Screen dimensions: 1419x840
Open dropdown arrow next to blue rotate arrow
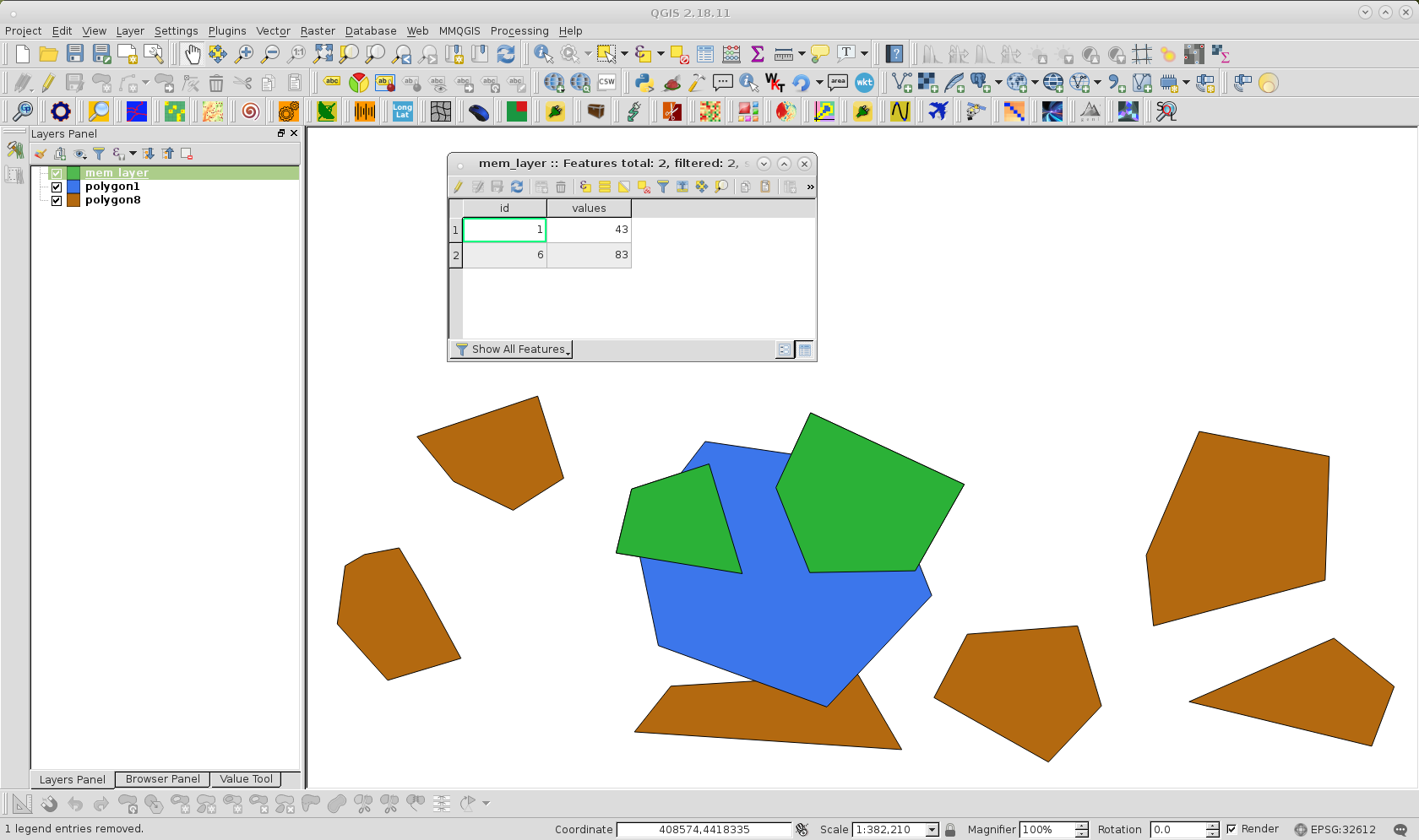819,83
